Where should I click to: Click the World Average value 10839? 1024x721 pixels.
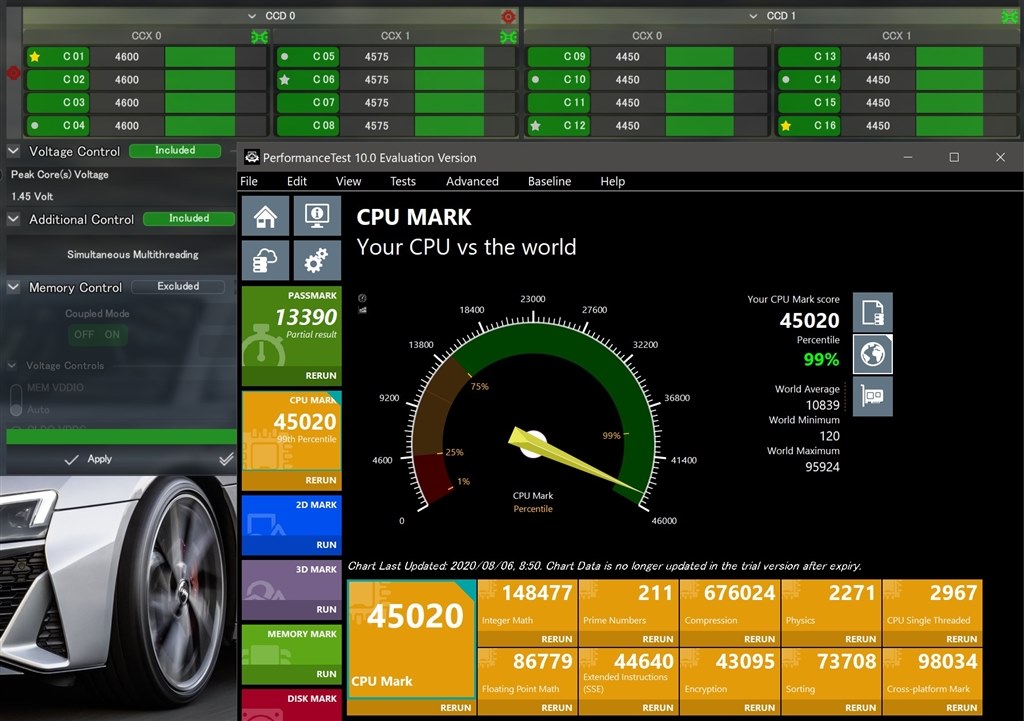[823, 405]
